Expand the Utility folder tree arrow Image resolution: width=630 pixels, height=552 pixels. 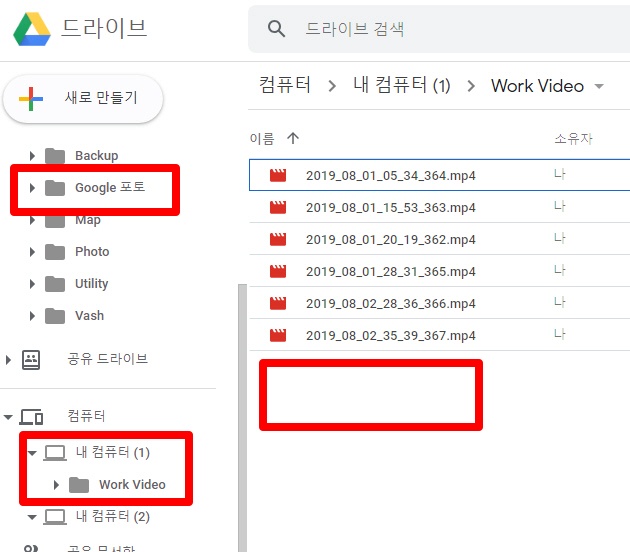33,284
